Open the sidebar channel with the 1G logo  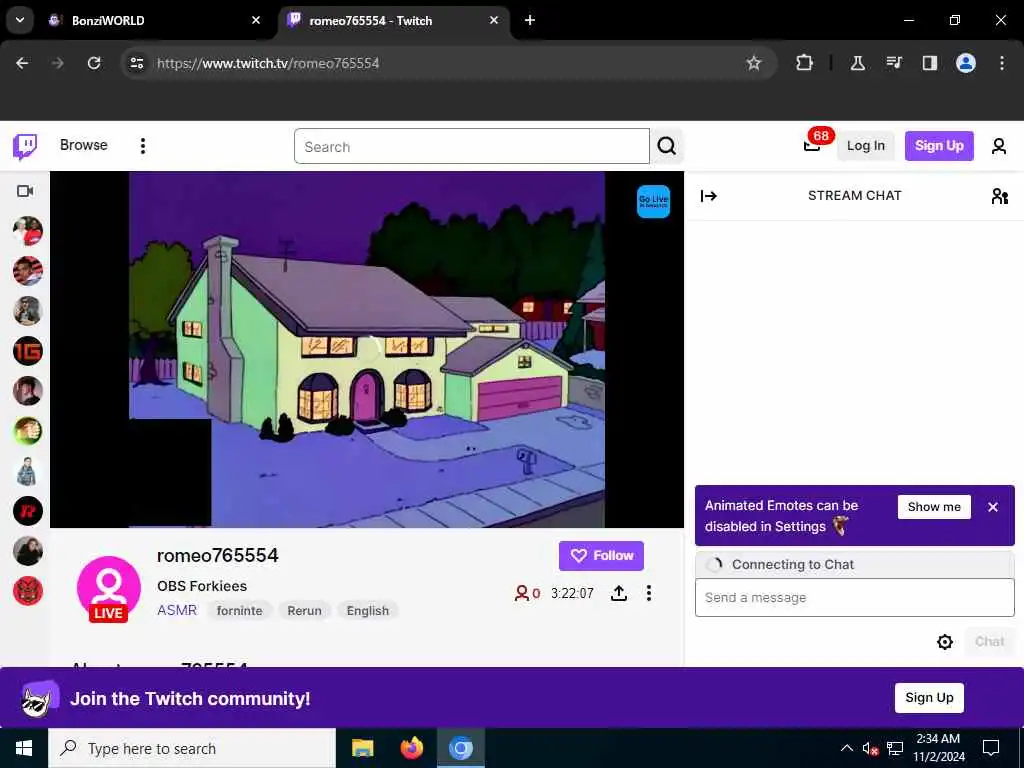click(27, 351)
